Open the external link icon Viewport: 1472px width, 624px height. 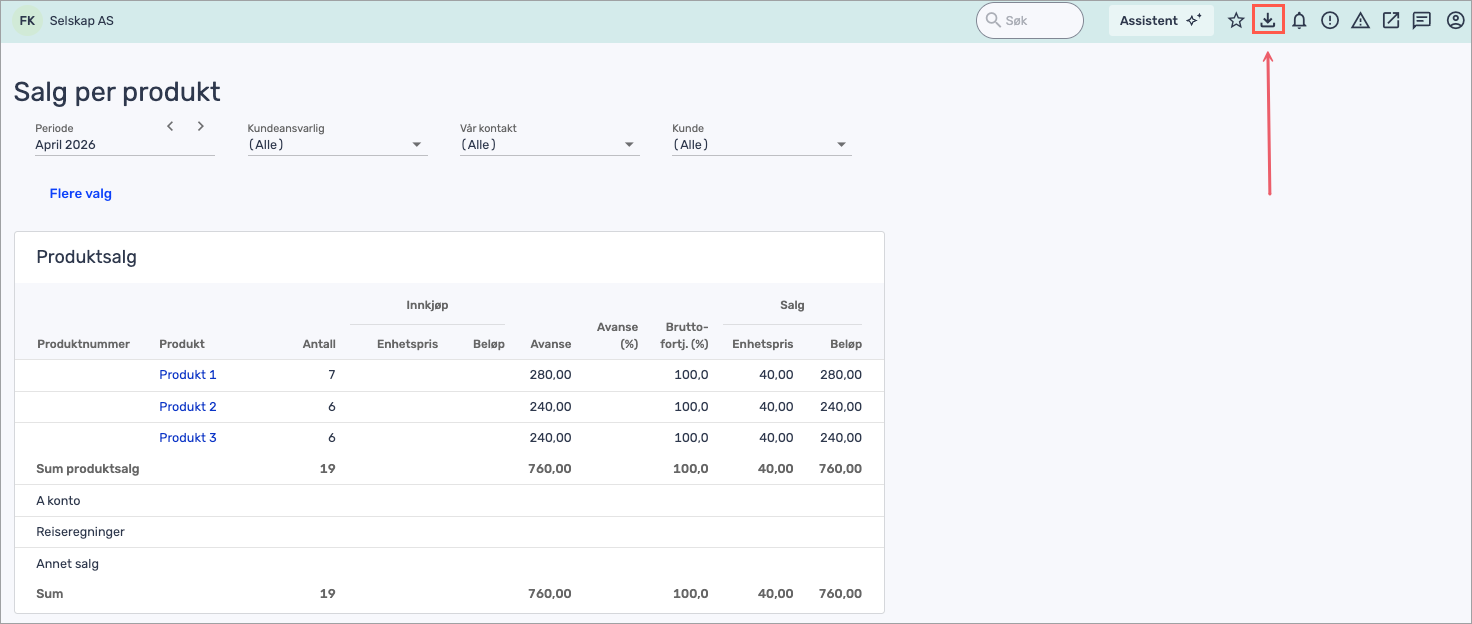(x=1391, y=20)
